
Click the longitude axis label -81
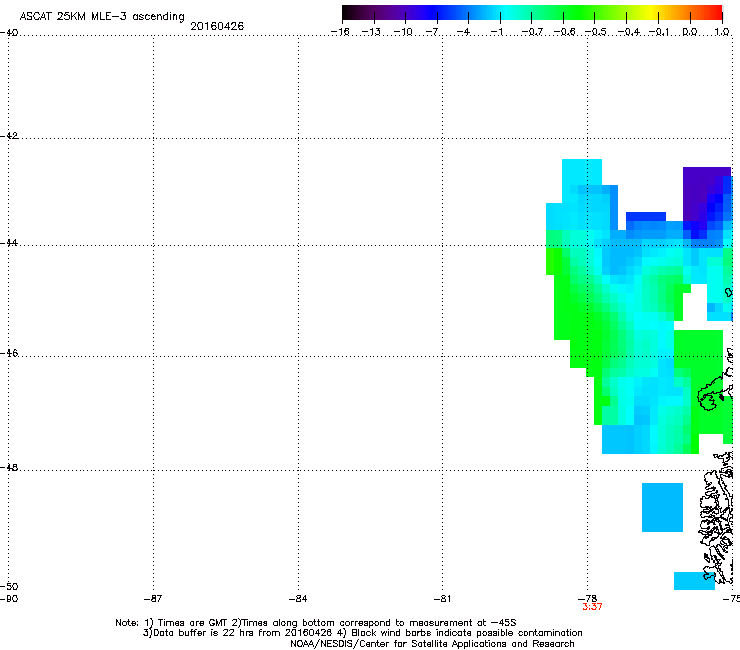(442, 599)
